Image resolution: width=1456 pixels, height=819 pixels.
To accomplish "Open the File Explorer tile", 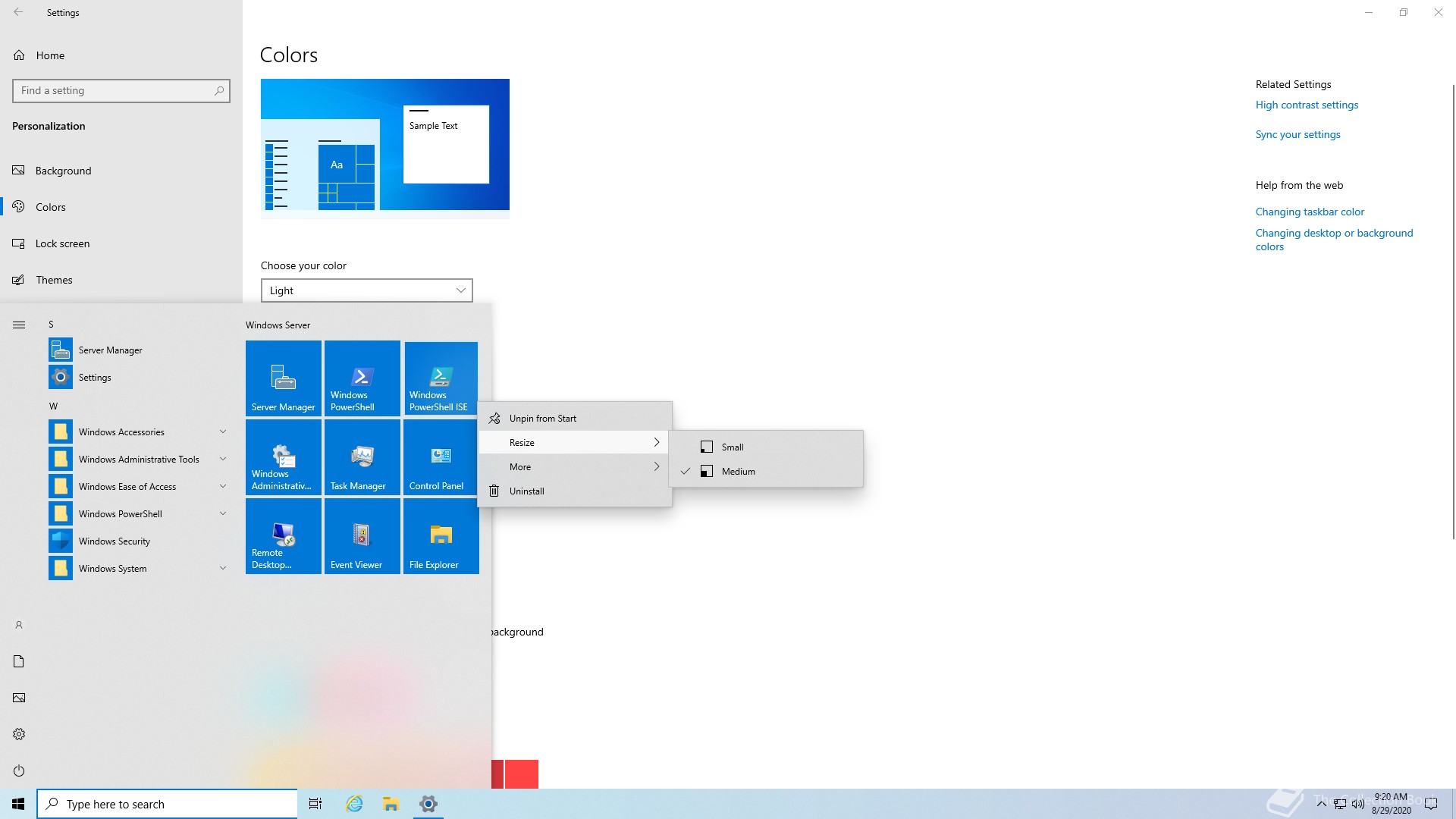I will click(x=441, y=535).
